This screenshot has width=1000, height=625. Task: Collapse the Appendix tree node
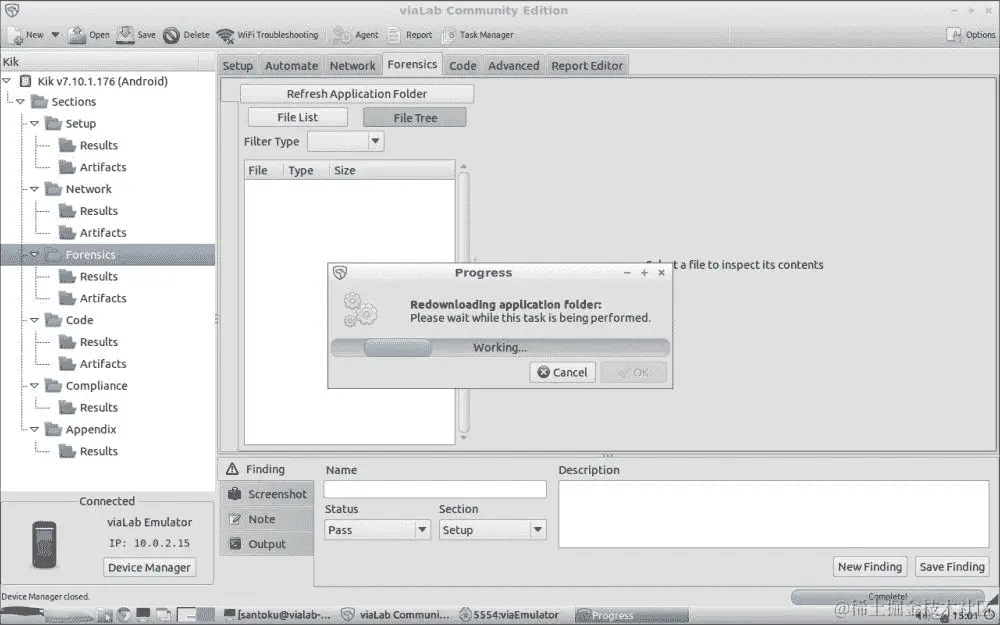click(x=34, y=429)
